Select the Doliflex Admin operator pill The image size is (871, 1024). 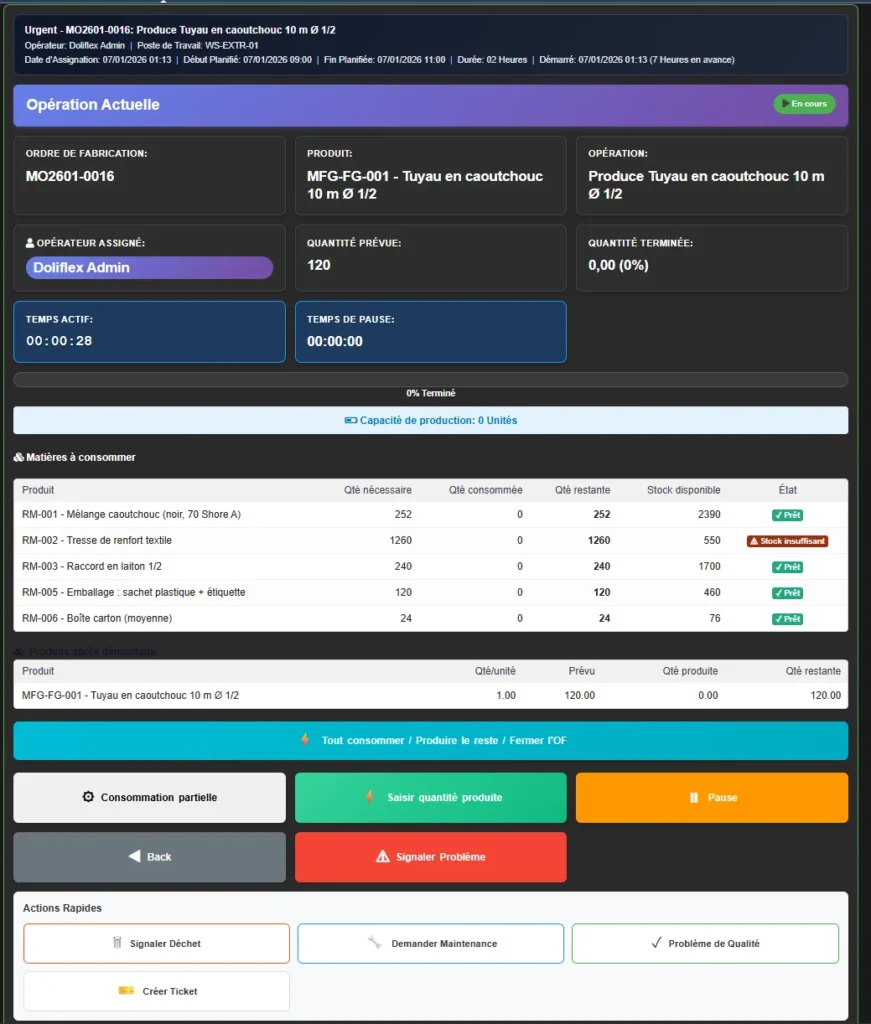(x=149, y=268)
